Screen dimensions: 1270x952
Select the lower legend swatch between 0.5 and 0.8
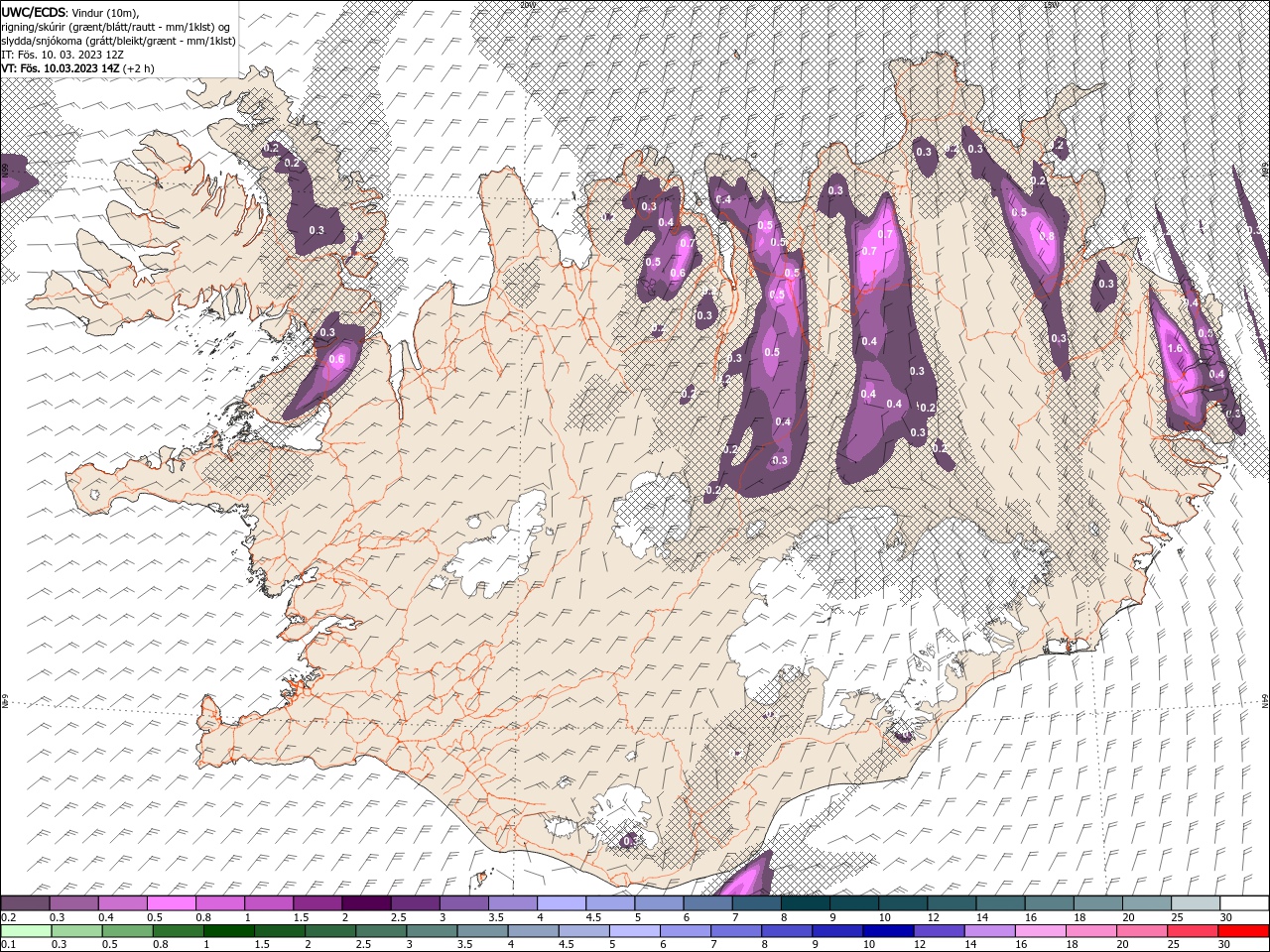tap(127, 931)
